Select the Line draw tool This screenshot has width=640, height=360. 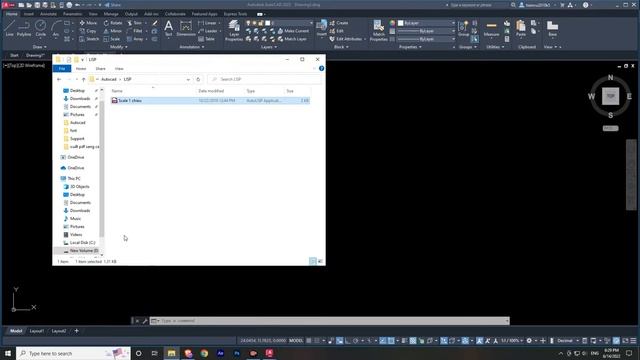pos(9,29)
